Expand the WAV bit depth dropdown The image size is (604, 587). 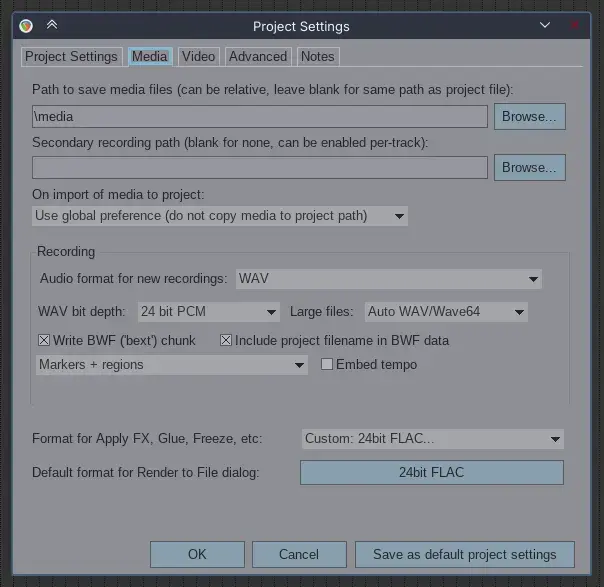[x=208, y=312]
